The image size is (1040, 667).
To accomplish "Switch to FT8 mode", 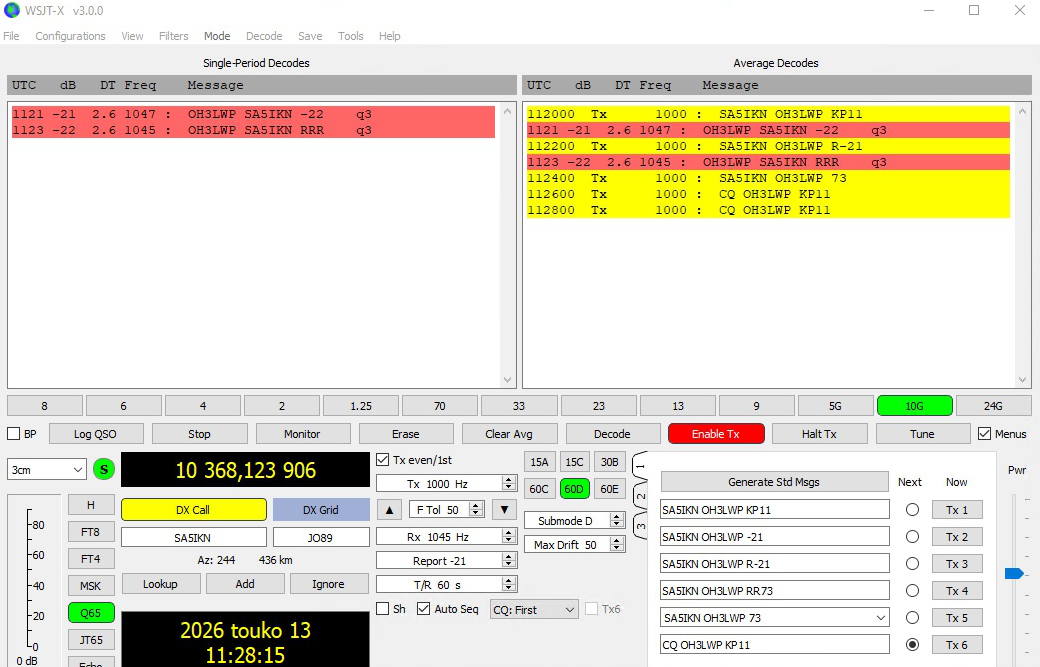I will [91, 532].
